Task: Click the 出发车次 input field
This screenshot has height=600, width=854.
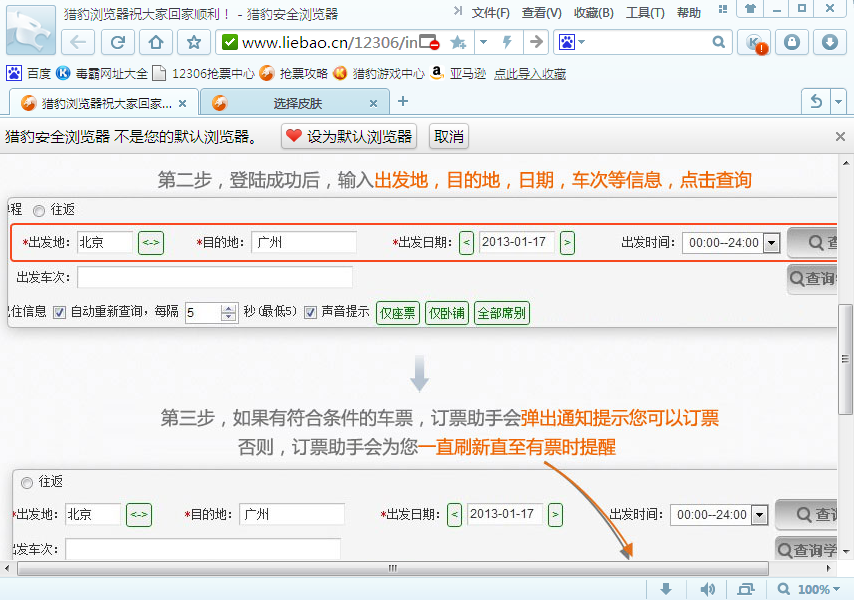Action: (215, 277)
